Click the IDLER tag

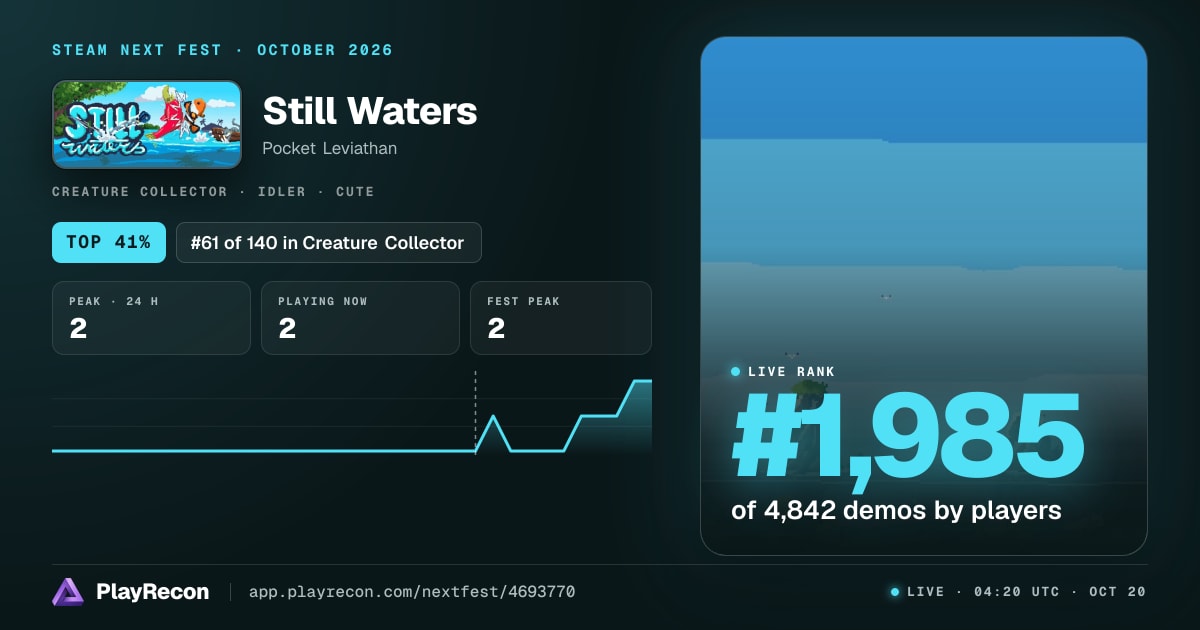281,191
